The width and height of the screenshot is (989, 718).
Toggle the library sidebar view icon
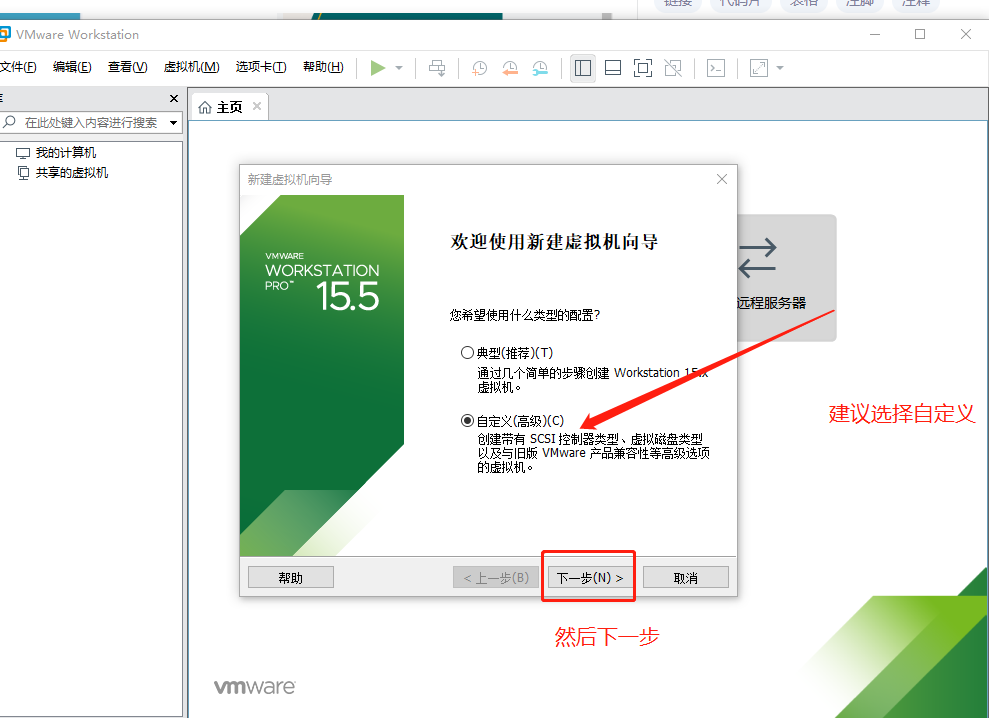coord(583,68)
